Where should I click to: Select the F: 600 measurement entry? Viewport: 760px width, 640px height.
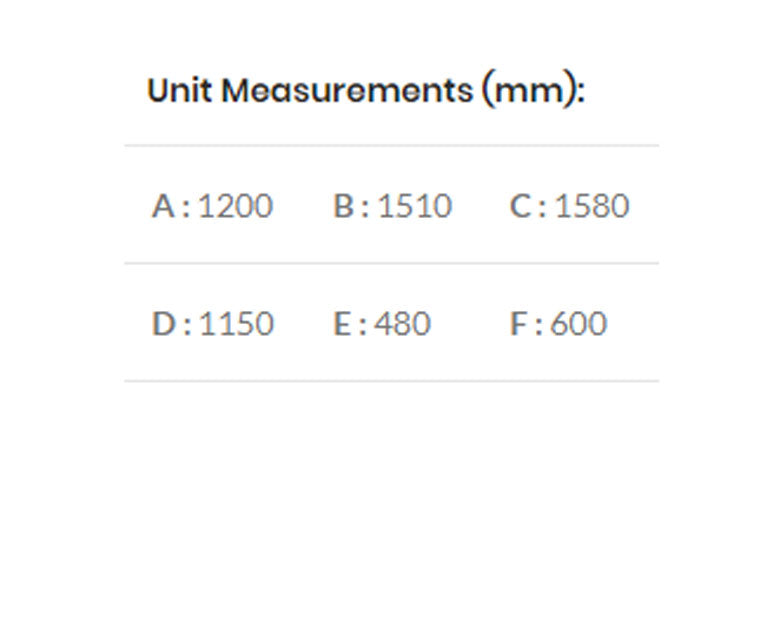point(558,324)
